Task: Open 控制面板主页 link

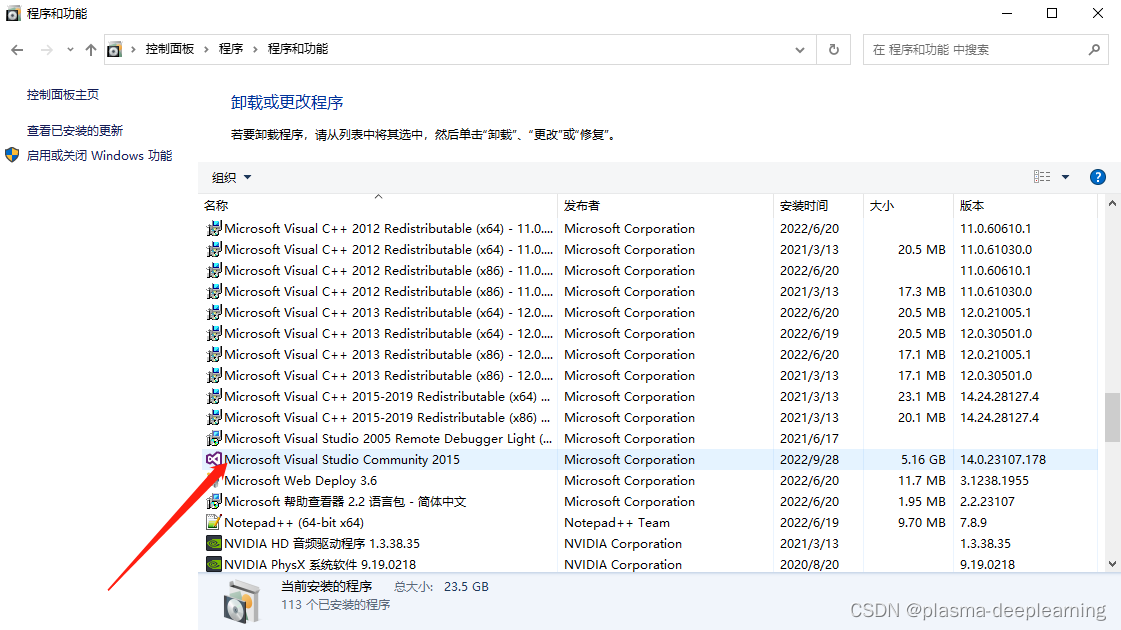Action: tap(63, 94)
